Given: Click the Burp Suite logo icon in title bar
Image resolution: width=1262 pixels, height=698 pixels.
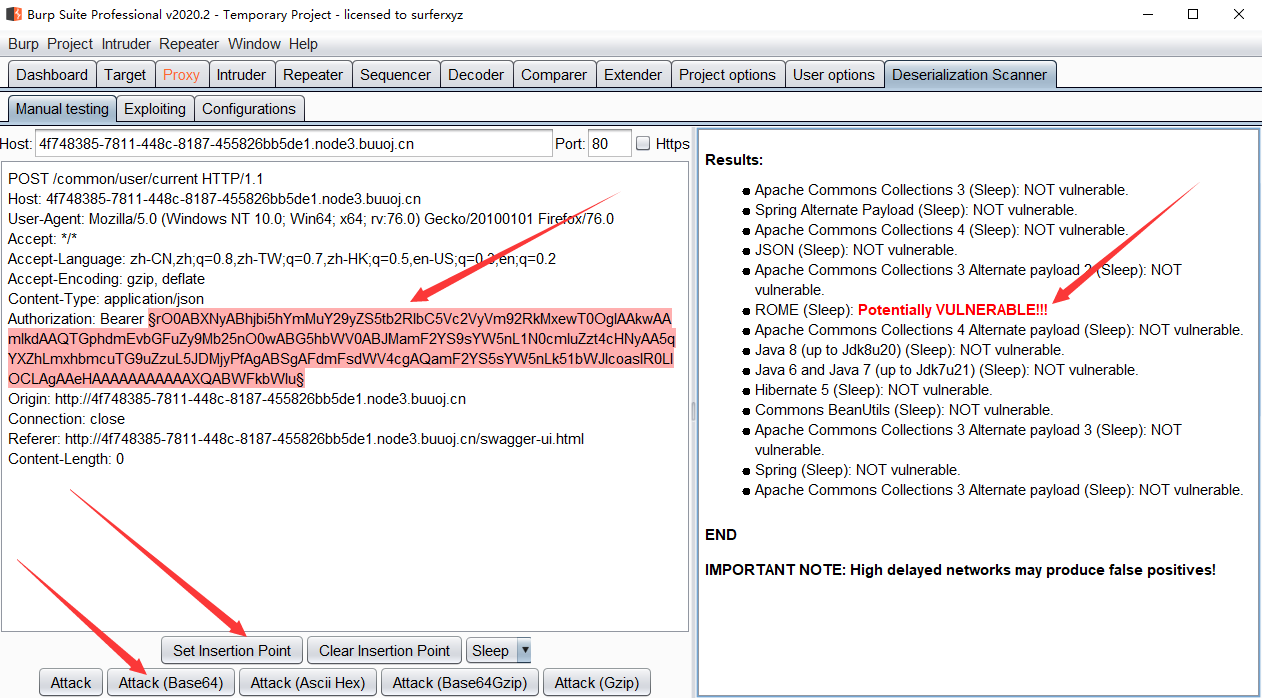Looking at the screenshot, I should pyautogui.click(x=14, y=15).
